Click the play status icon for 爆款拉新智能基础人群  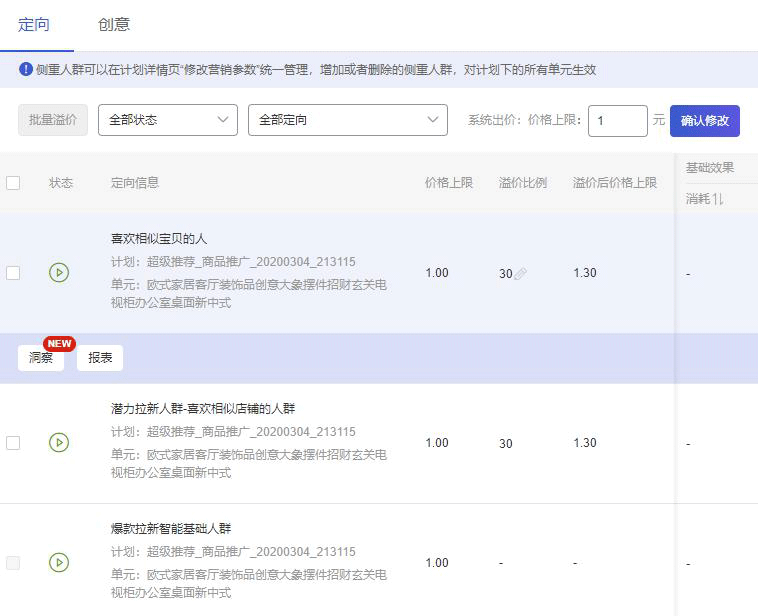click(59, 563)
